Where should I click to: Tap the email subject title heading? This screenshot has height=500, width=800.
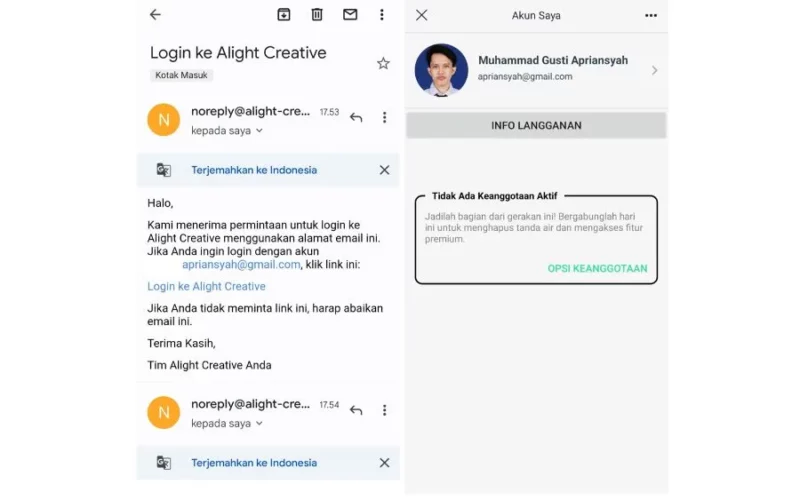click(238, 53)
